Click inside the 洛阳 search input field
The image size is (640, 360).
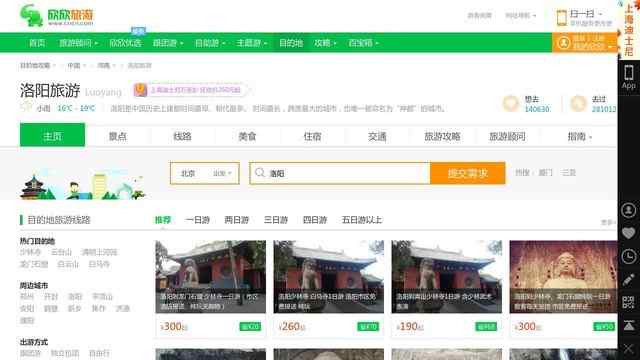click(340, 173)
